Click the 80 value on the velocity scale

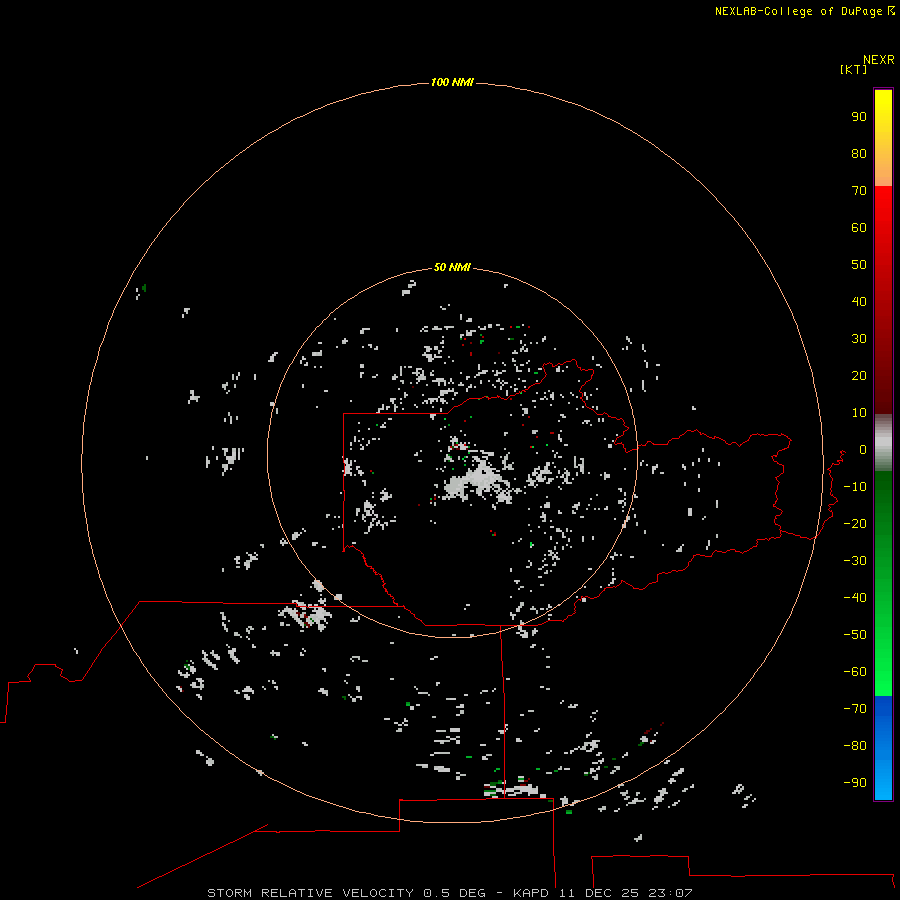coord(859,154)
